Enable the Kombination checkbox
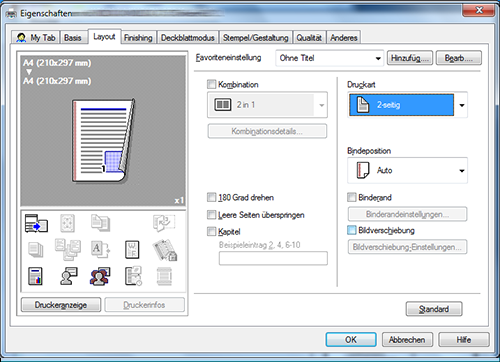Viewport: 500px width, 362px height. point(211,84)
